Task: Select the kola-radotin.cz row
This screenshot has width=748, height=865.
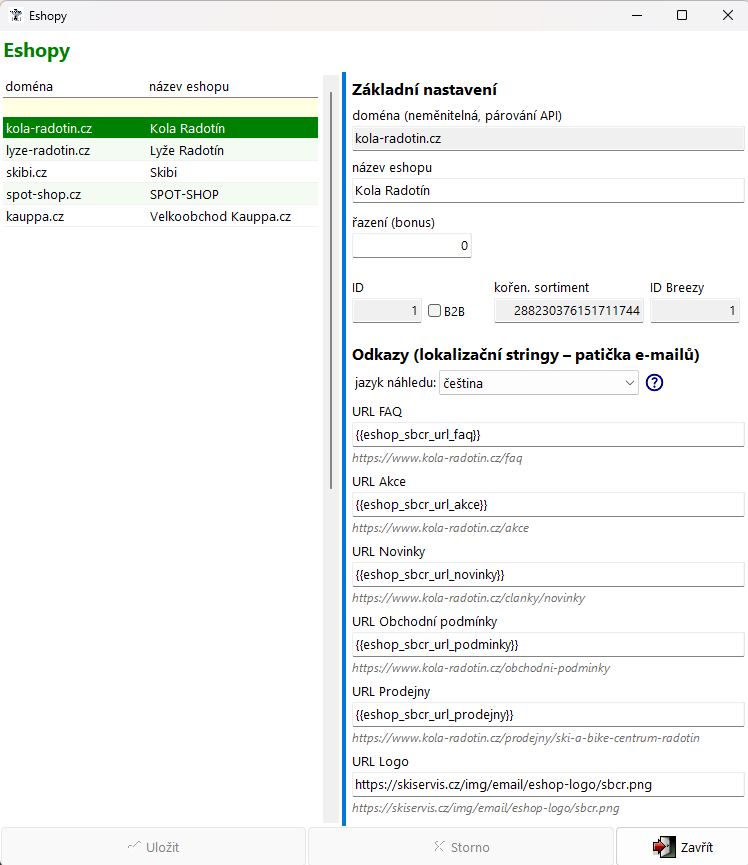Action: (161, 128)
